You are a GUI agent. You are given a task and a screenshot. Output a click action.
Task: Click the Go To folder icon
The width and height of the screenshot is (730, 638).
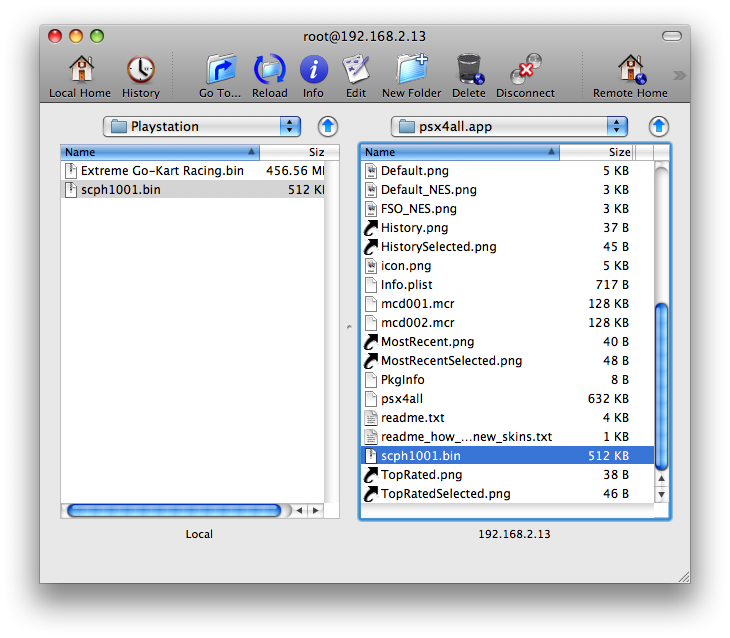pos(220,70)
